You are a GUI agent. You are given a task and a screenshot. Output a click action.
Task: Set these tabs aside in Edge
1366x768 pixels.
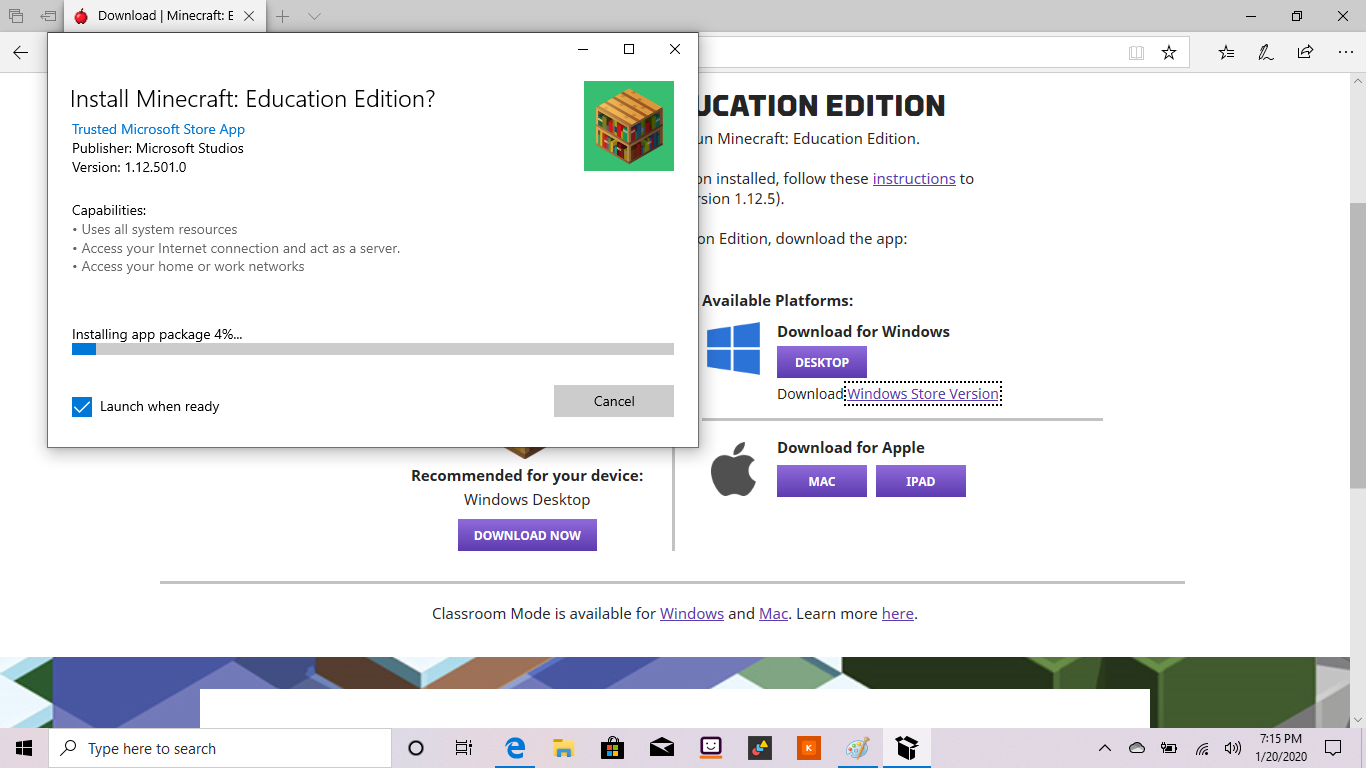coord(47,16)
